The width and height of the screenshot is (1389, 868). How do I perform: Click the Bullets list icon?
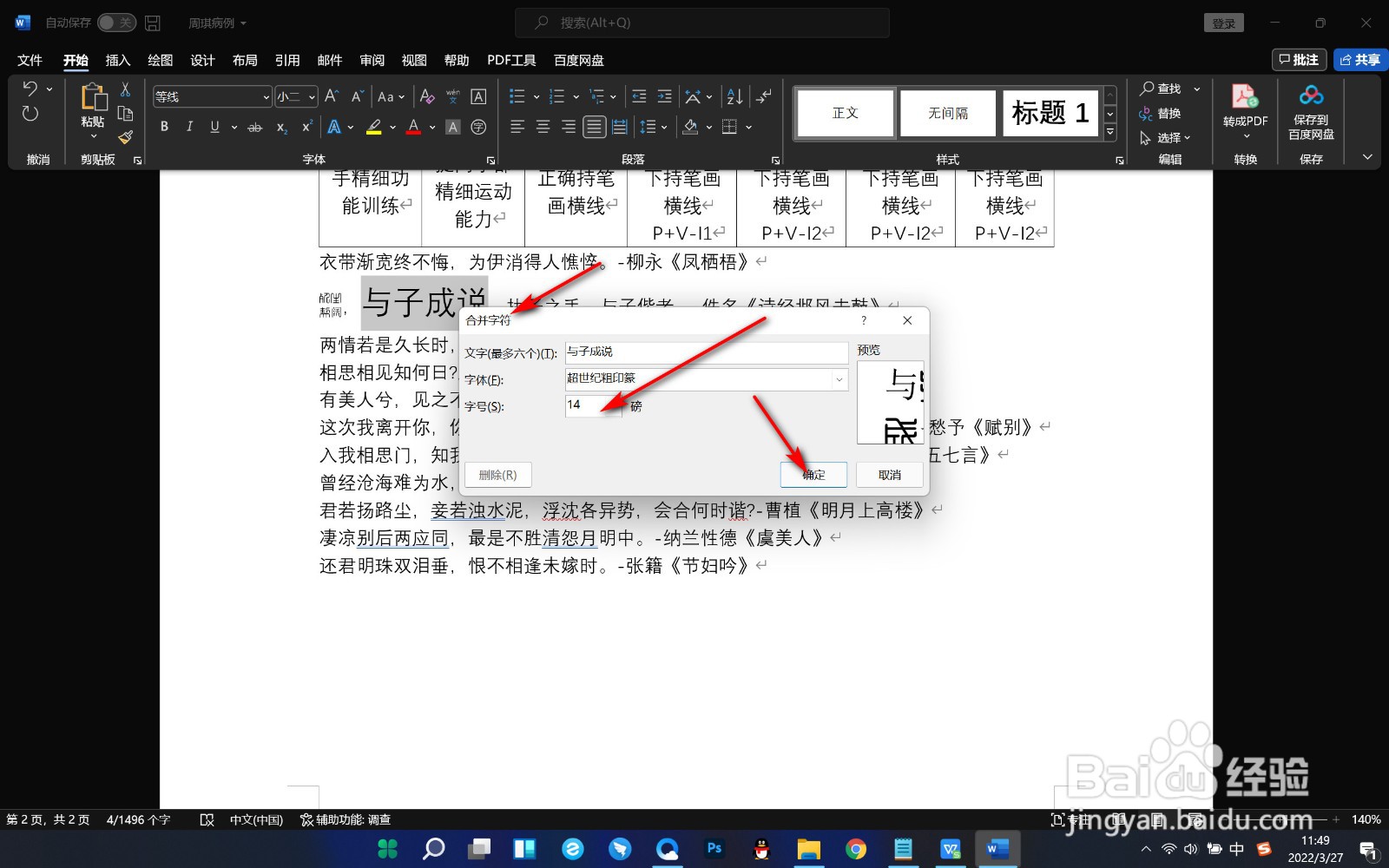(x=517, y=96)
